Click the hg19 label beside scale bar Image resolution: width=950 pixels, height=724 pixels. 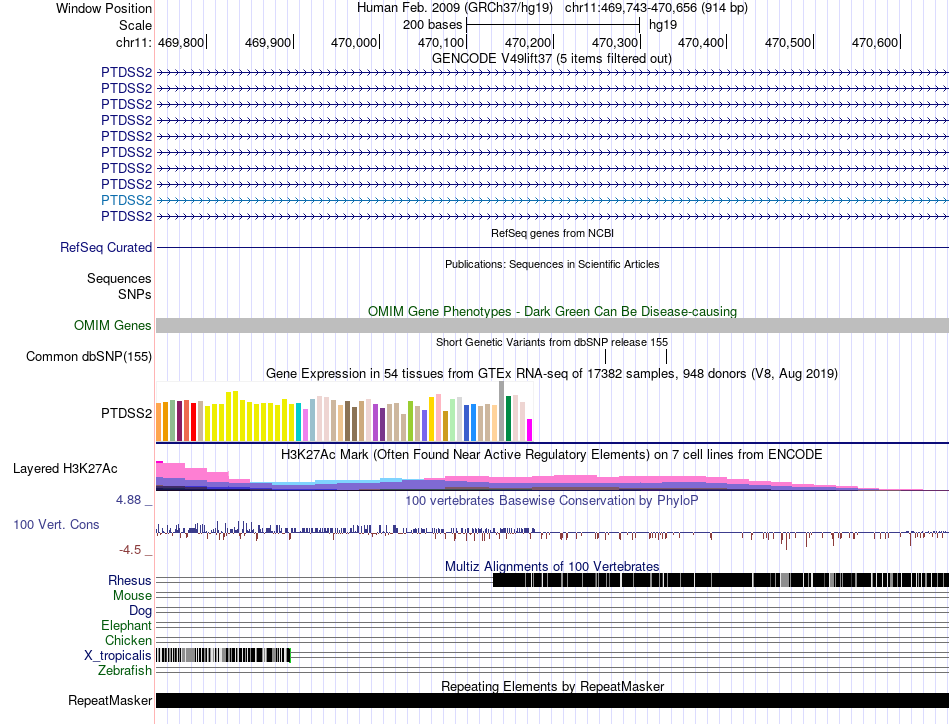(x=663, y=25)
